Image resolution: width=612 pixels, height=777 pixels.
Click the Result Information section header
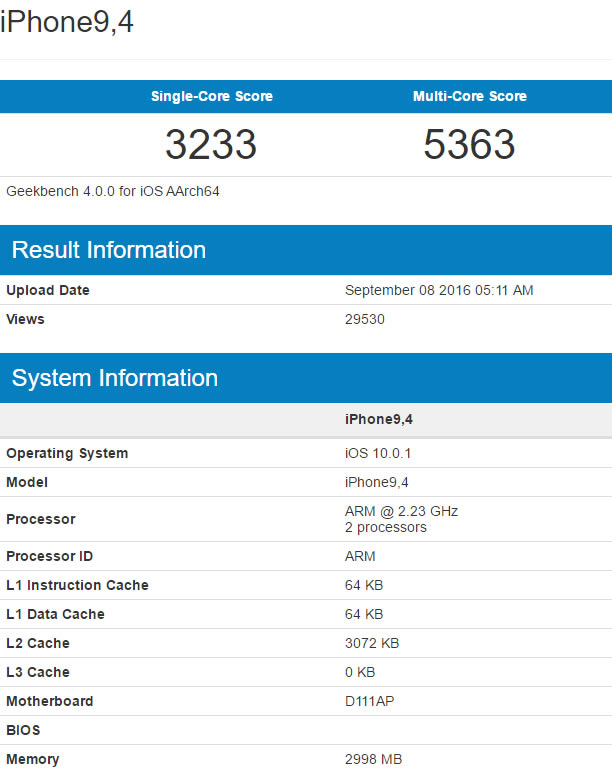[109, 250]
